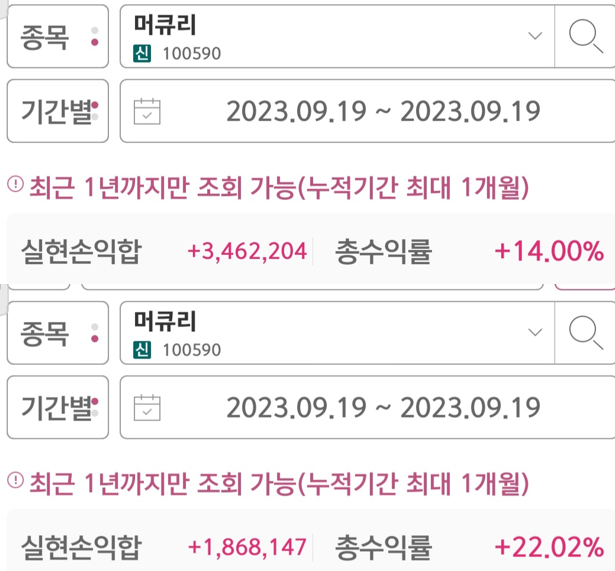The image size is (615, 571).
Task: Tap the green 신 badge next to the lower 100590
Action: click(142, 350)
